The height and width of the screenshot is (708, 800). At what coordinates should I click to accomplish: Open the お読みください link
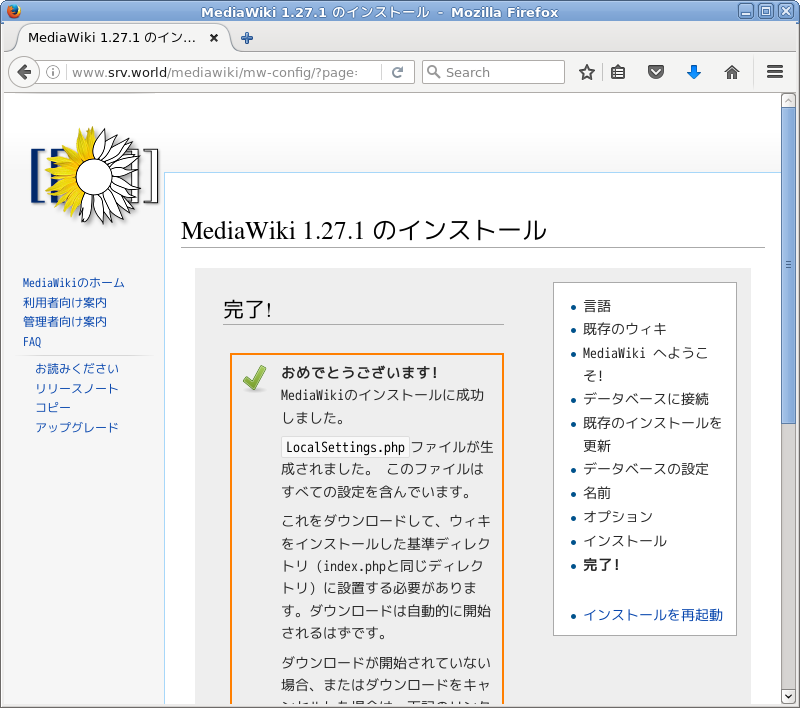coord(77,368)
